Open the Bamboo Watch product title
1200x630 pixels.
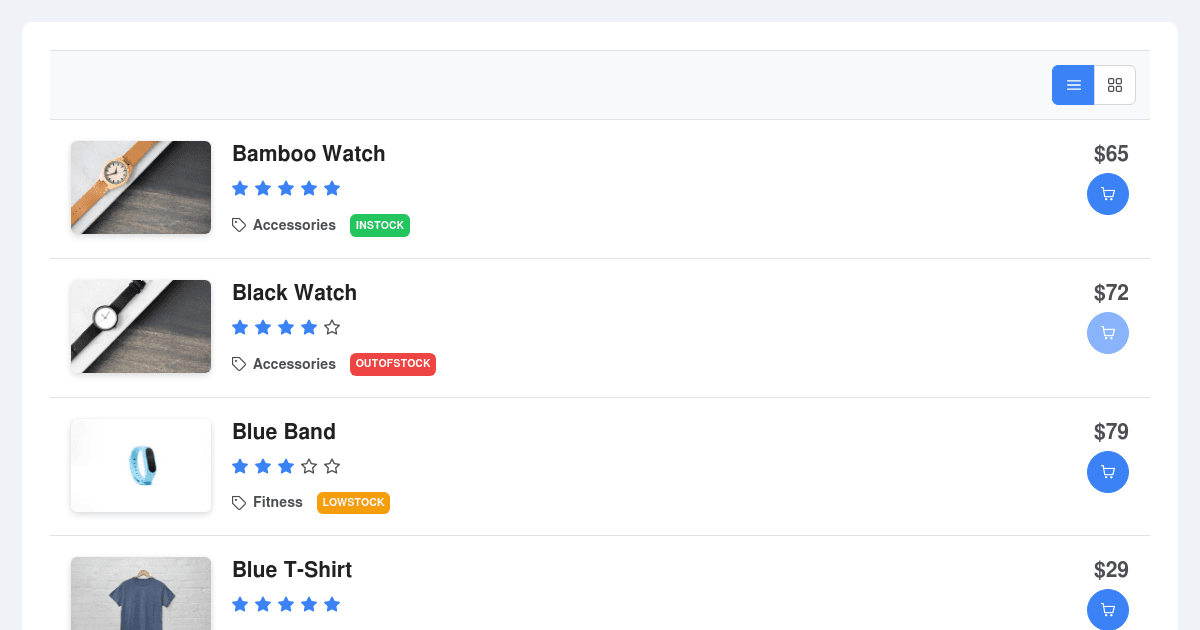pyautogui.click(x=308, y=154)
